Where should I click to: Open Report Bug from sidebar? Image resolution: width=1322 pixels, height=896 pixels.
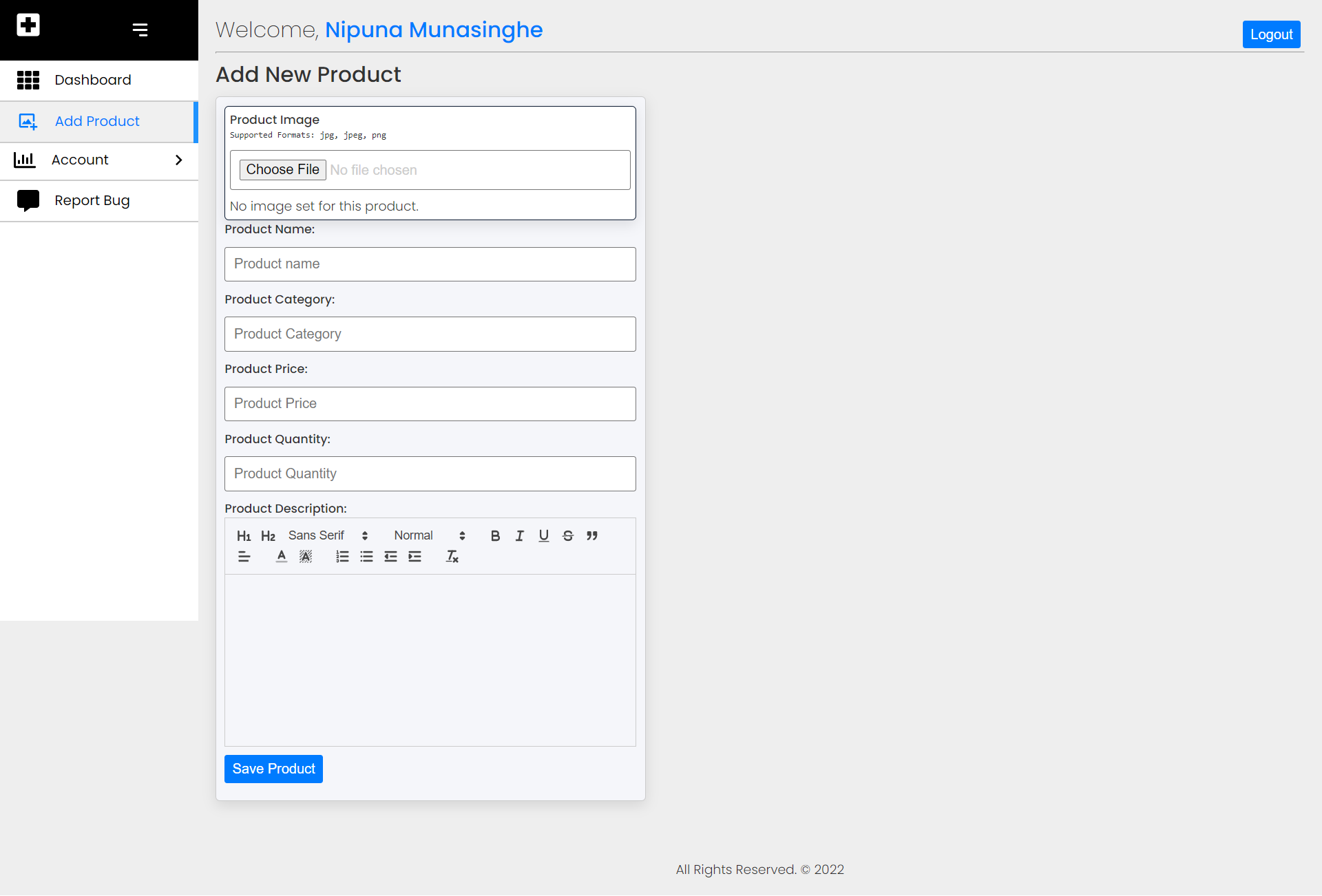pos(92,200)
